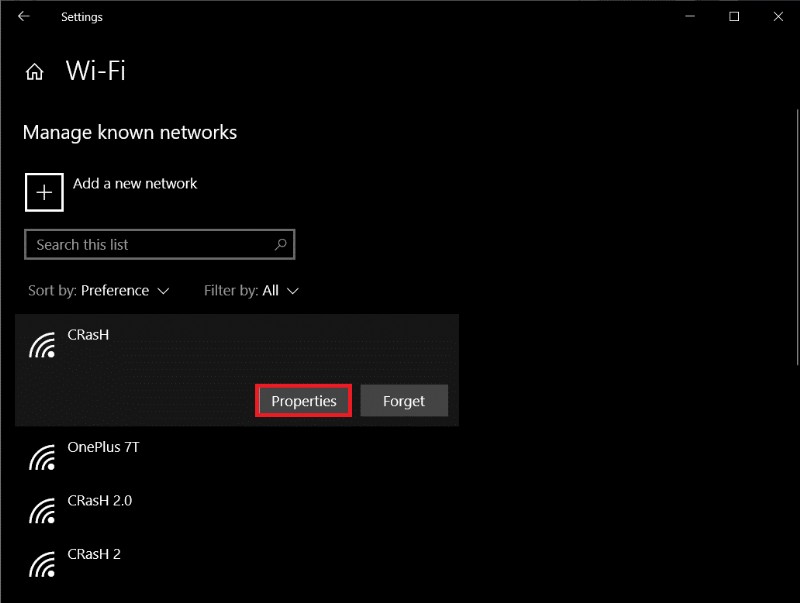Open Properties for the CRasH network

(303, 400)
